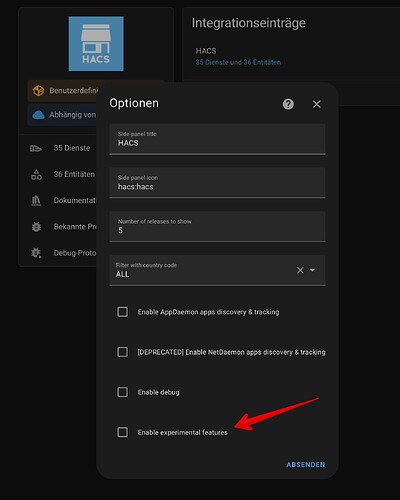This screenshot has width=400, height=500.
Task: Click the custom integration box icon
Action: pos(38,90)
